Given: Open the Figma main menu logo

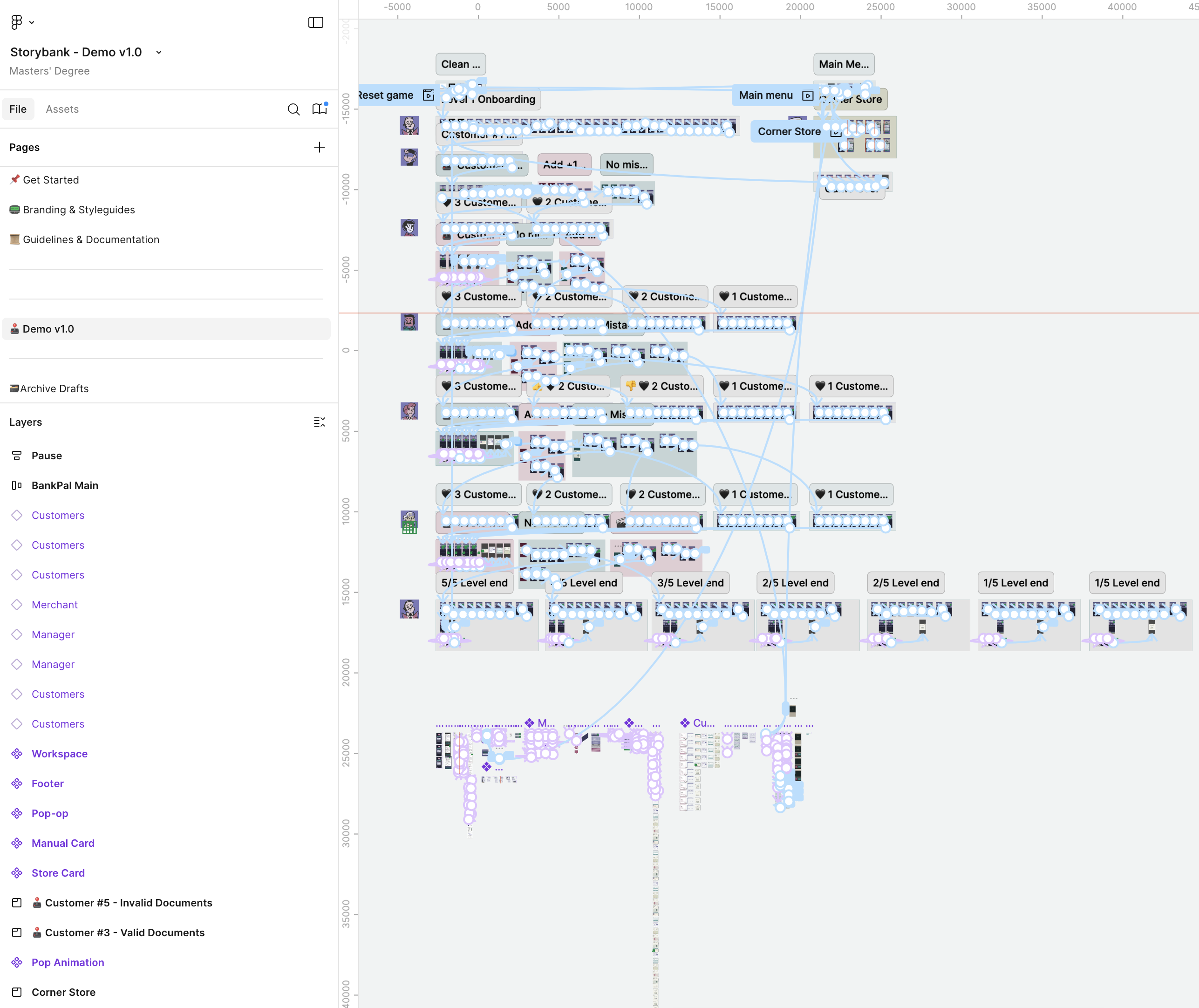Looking at the screenshot, I should (x=16, y=22).
